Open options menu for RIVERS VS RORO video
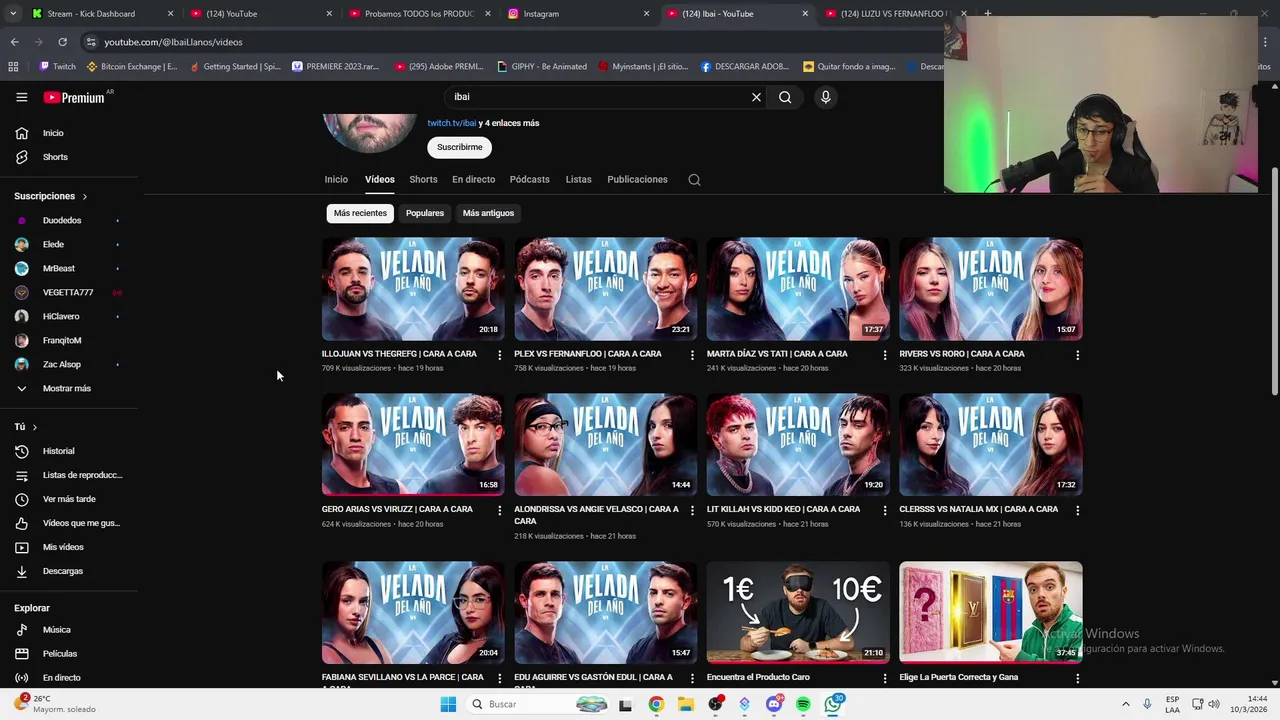Viewport: 1280px width, 720px height. [1077, 355]
